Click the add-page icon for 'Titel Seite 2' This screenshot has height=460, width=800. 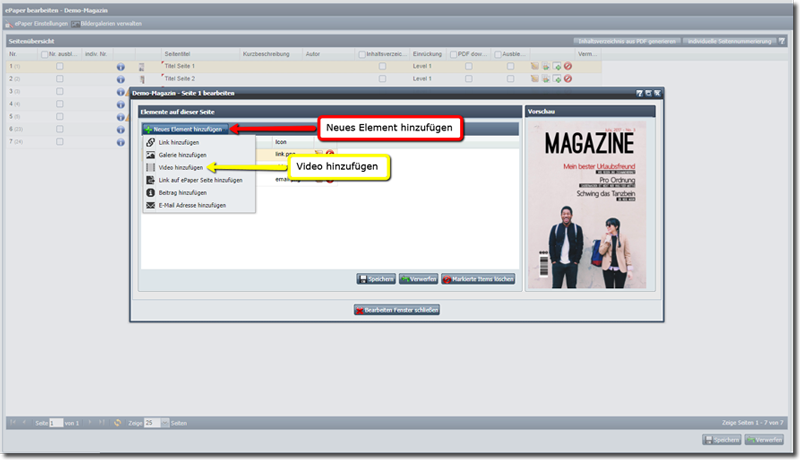(x=557, y=79)
